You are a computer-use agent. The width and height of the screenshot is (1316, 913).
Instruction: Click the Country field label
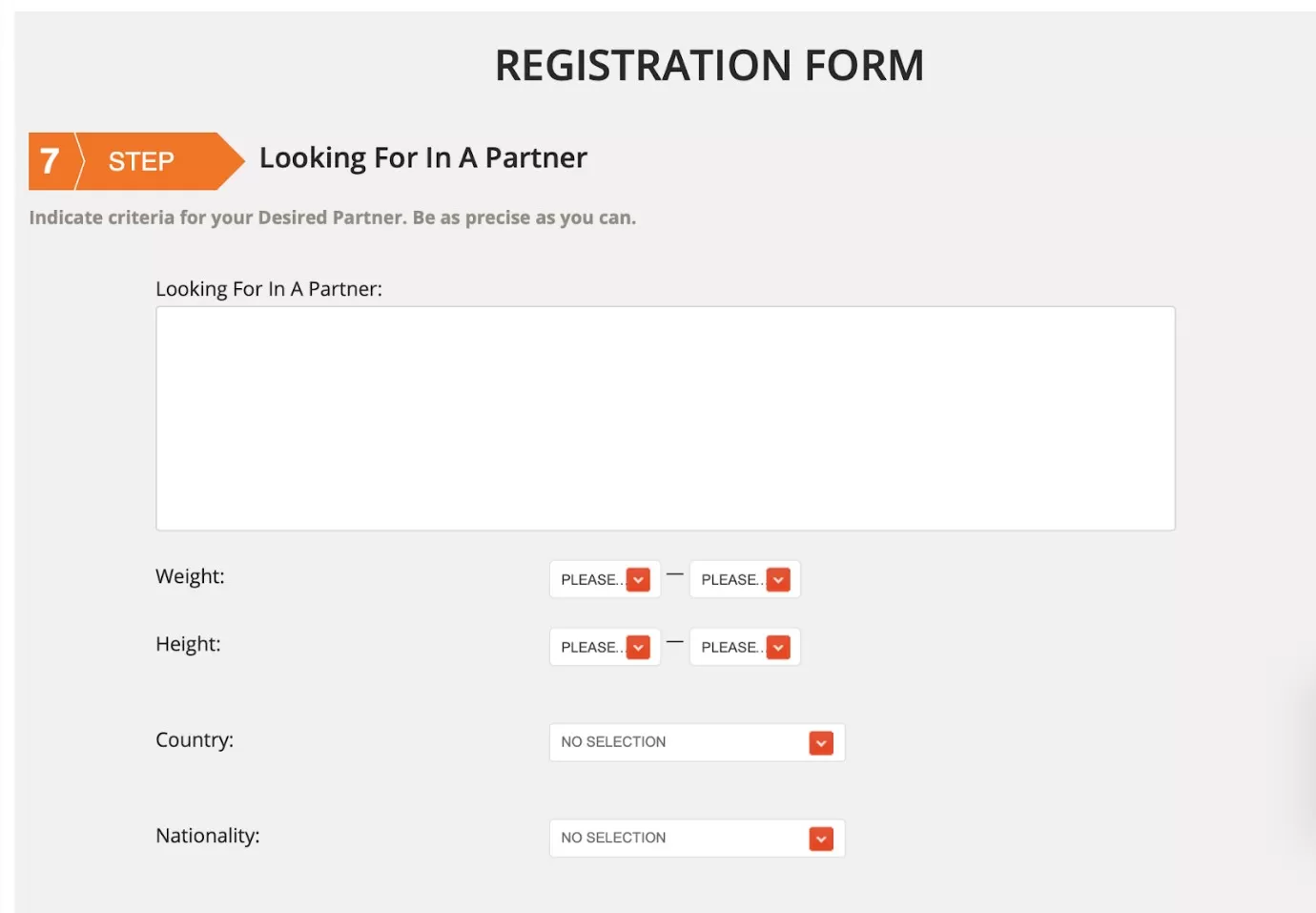coord(195,740)
